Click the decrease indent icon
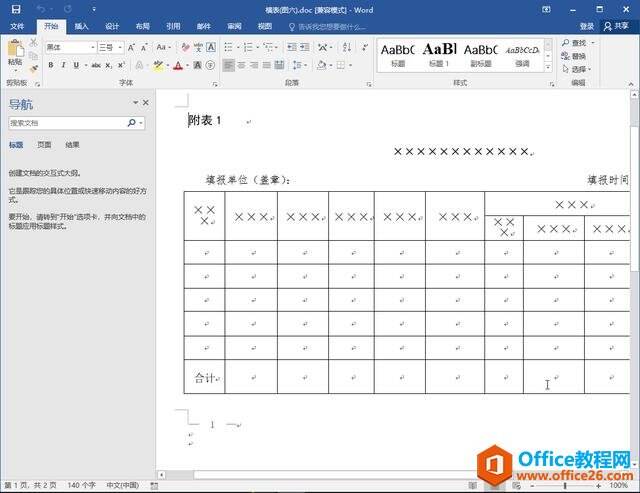This screenshot has height=493, width=640. 291,47
